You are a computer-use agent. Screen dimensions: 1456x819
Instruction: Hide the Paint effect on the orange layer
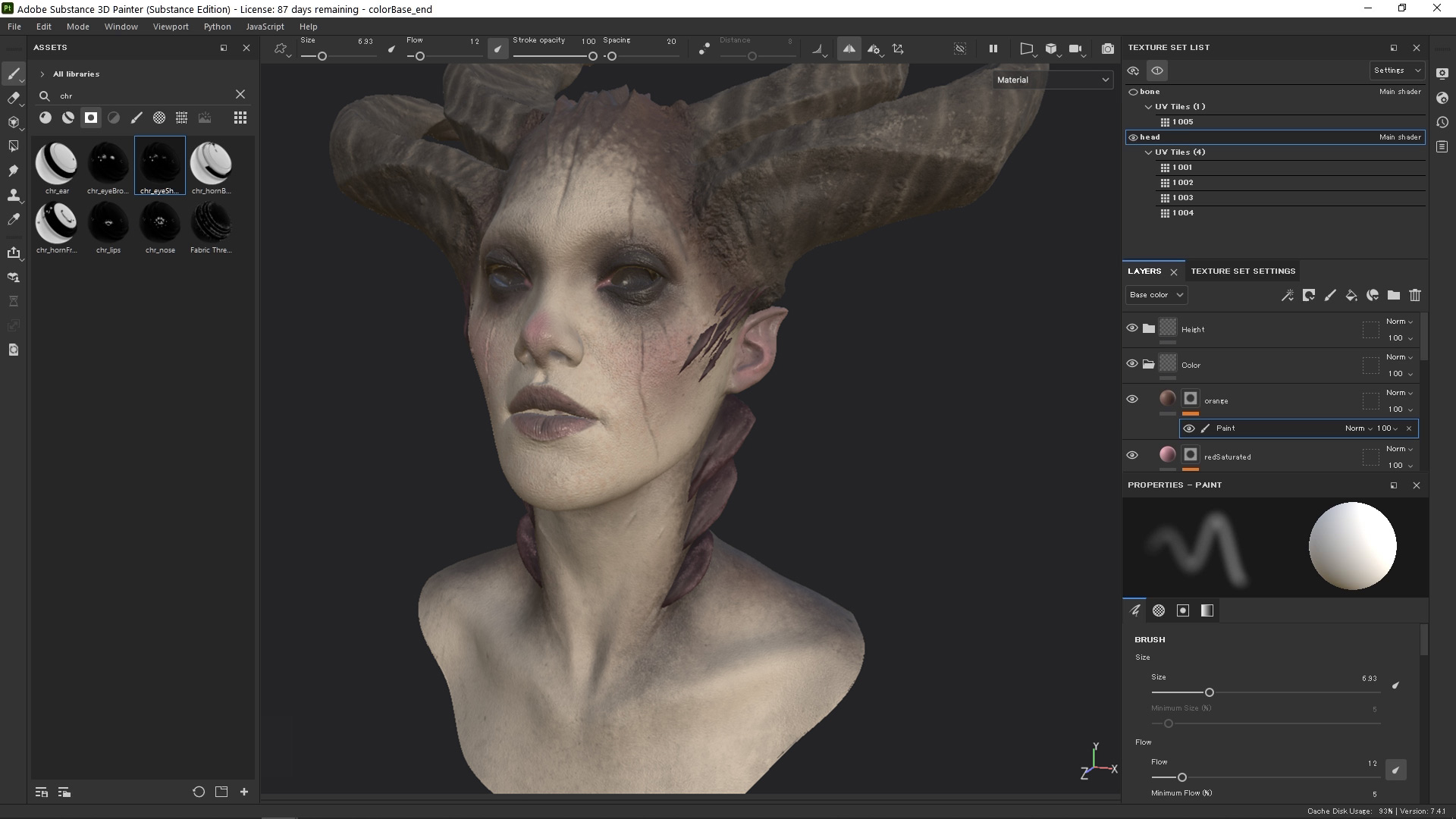tap(1188, 428)
